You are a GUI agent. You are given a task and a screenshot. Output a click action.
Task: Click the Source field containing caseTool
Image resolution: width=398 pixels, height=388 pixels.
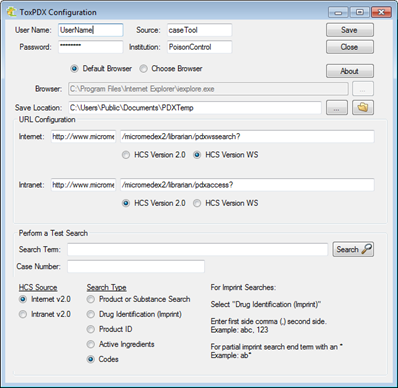(199, 30)
